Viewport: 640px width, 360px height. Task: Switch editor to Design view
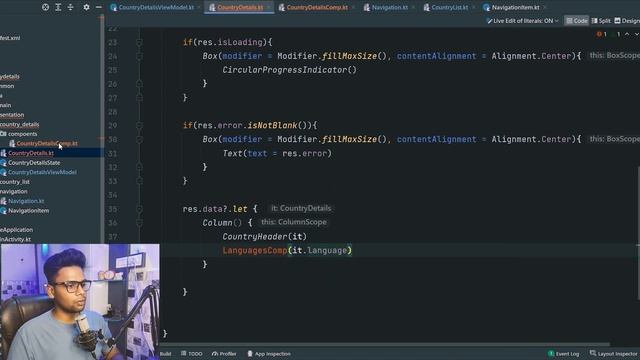click(x=627, y=21)
